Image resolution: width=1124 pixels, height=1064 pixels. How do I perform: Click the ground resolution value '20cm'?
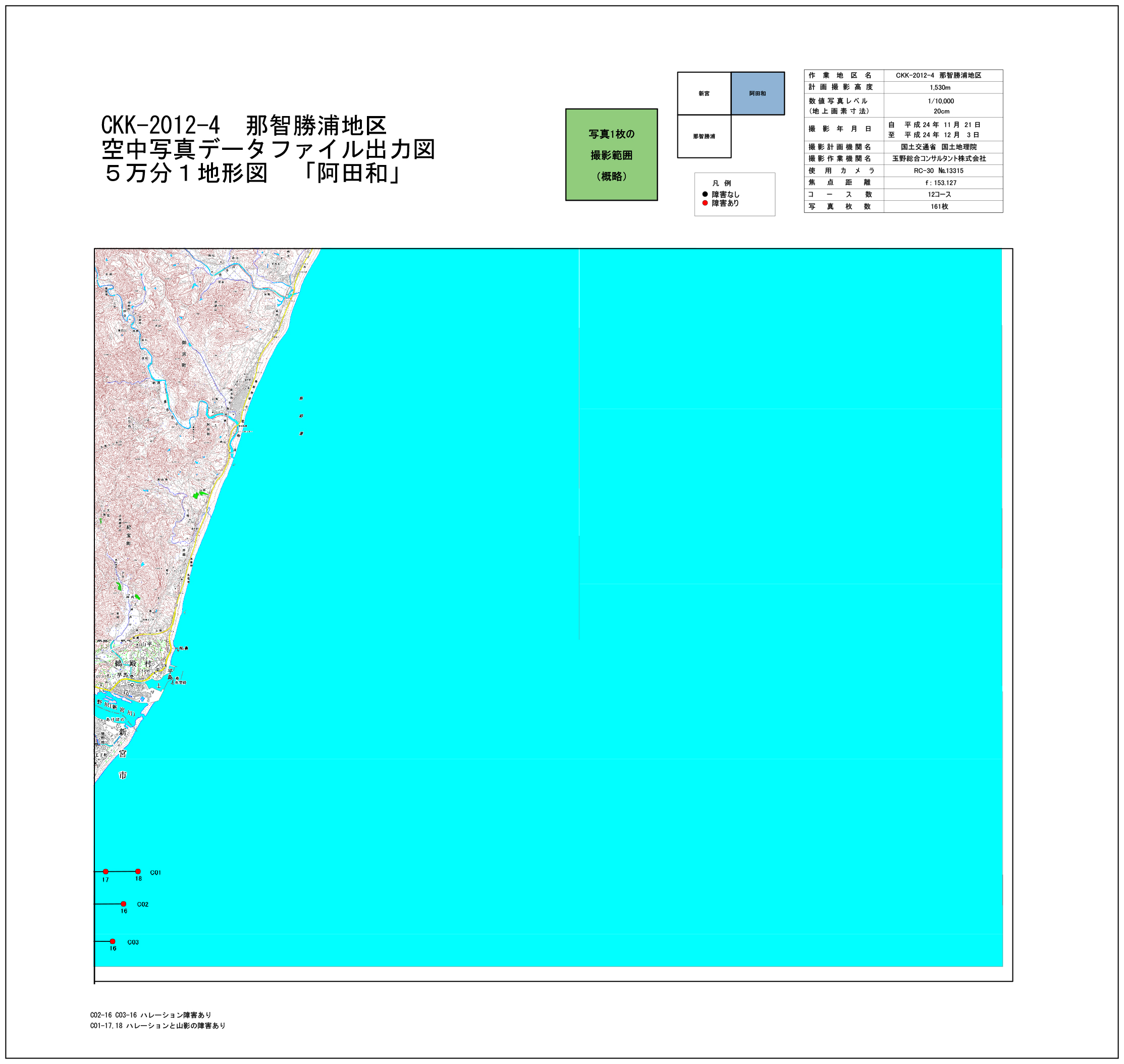coord(941,111)
